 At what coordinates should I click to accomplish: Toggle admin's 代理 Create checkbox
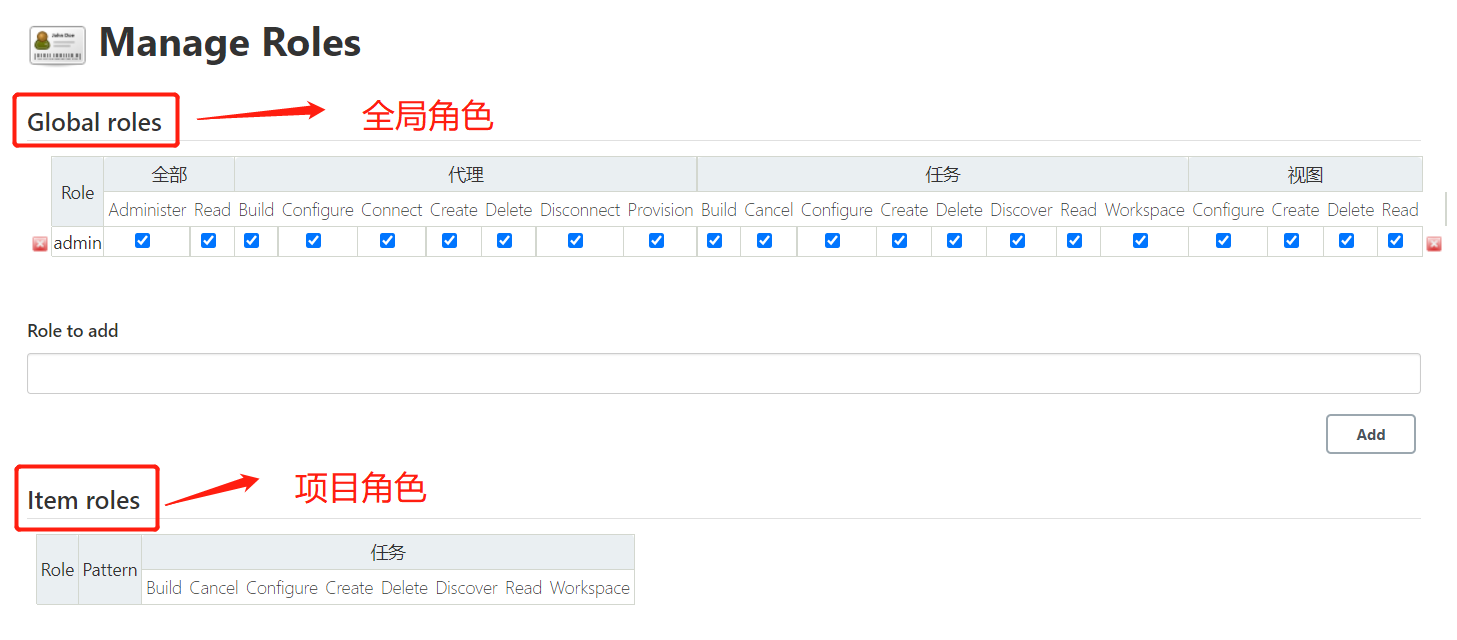coord(449,240)
